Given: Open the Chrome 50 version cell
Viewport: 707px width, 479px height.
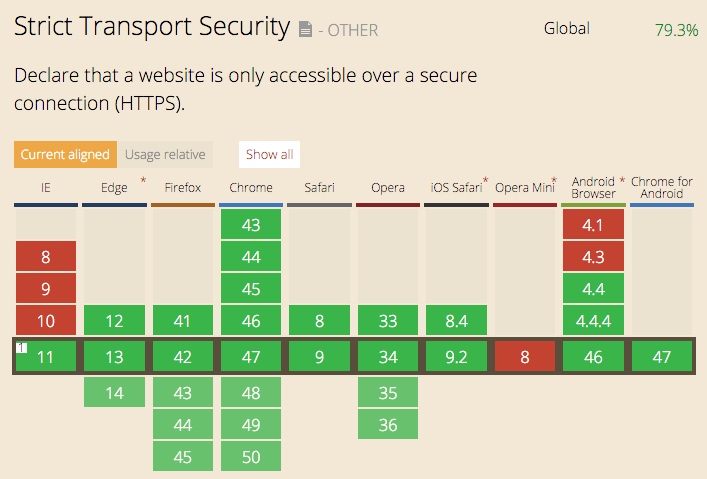Looking at the screenshot, I should (252, 457).
